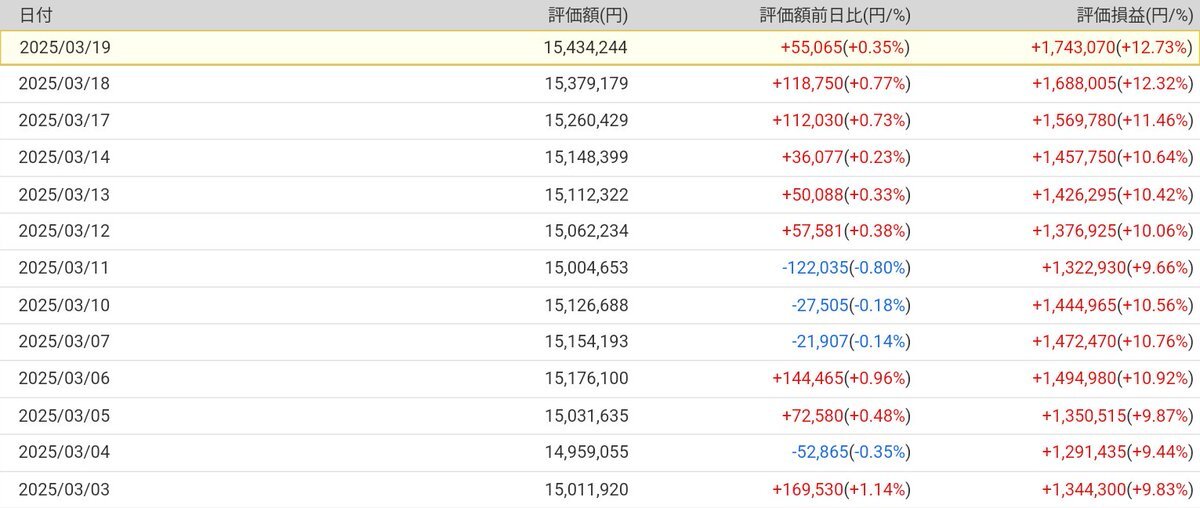Click the 評価損益(円/%) column header
Image resolution: width=1200 pixels, height=508 pixels.
coord(1134,15)
